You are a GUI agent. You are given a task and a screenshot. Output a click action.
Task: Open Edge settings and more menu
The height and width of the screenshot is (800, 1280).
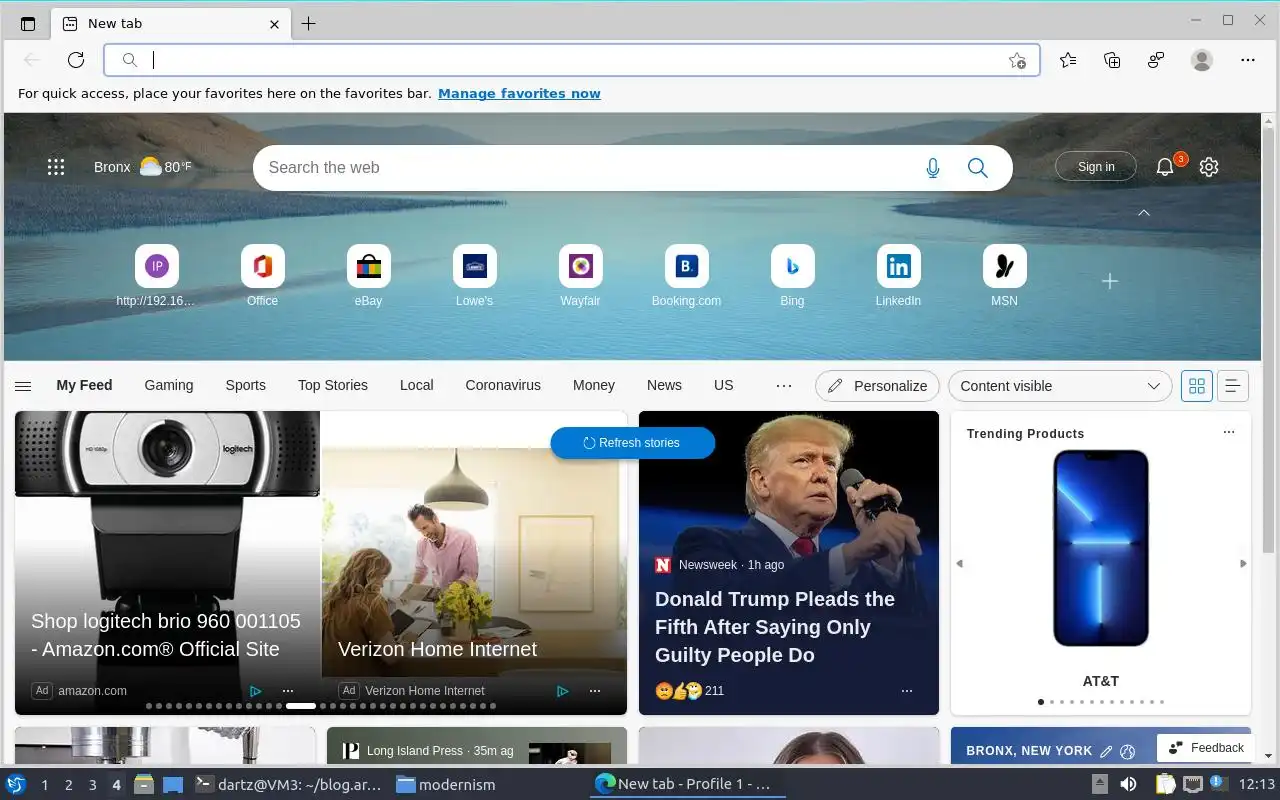click(1248, 60)
